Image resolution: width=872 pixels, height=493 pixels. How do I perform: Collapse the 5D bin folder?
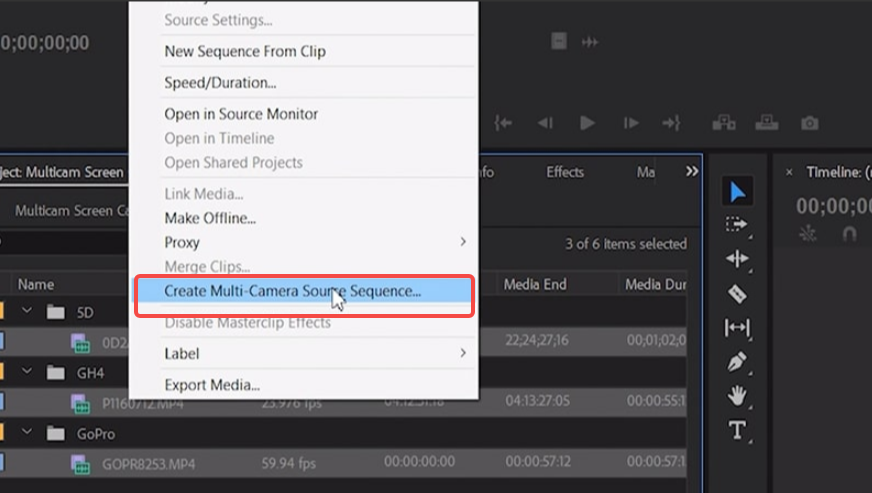tap(28, 312)
